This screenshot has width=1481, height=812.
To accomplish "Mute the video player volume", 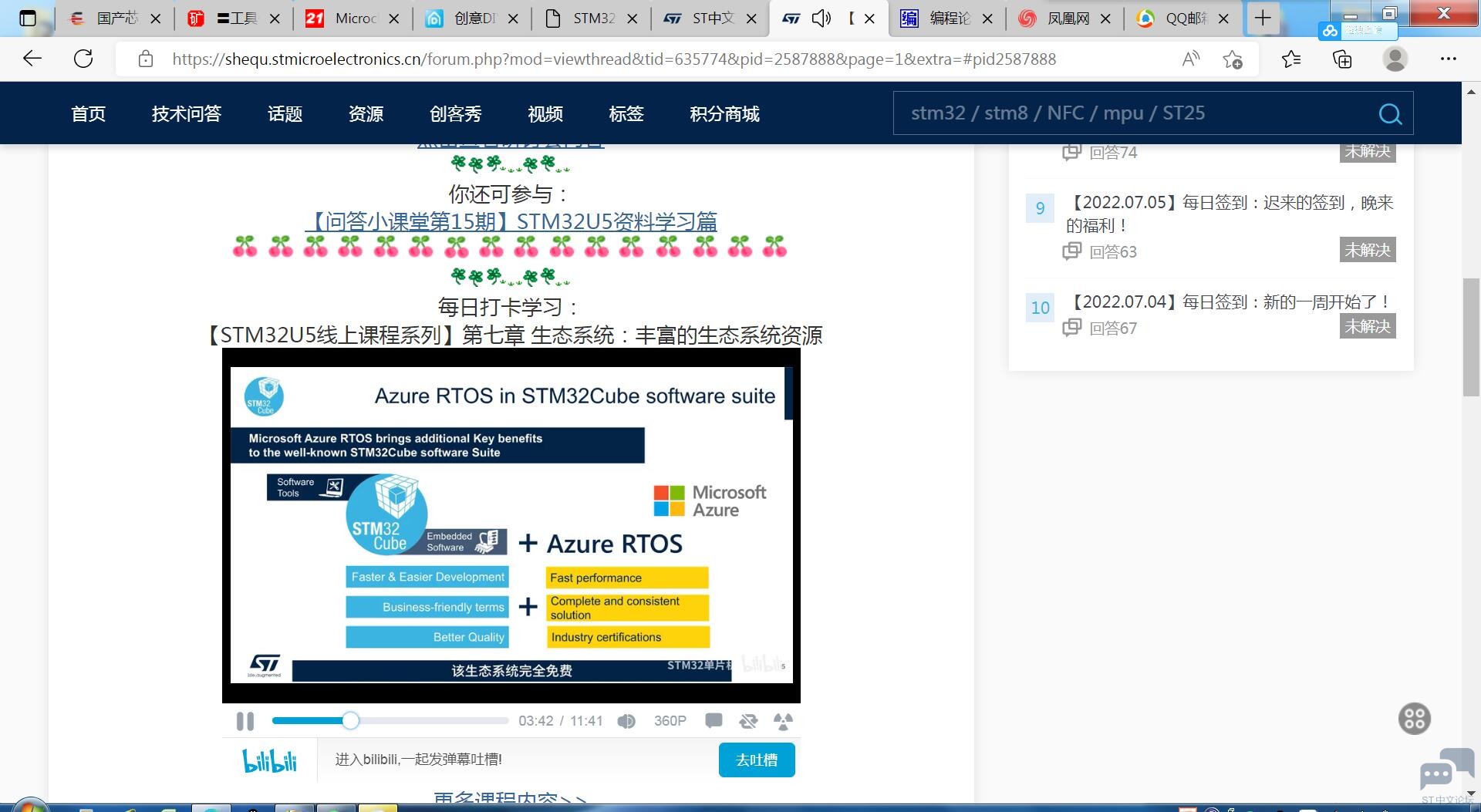I will (x=626, y=721).
